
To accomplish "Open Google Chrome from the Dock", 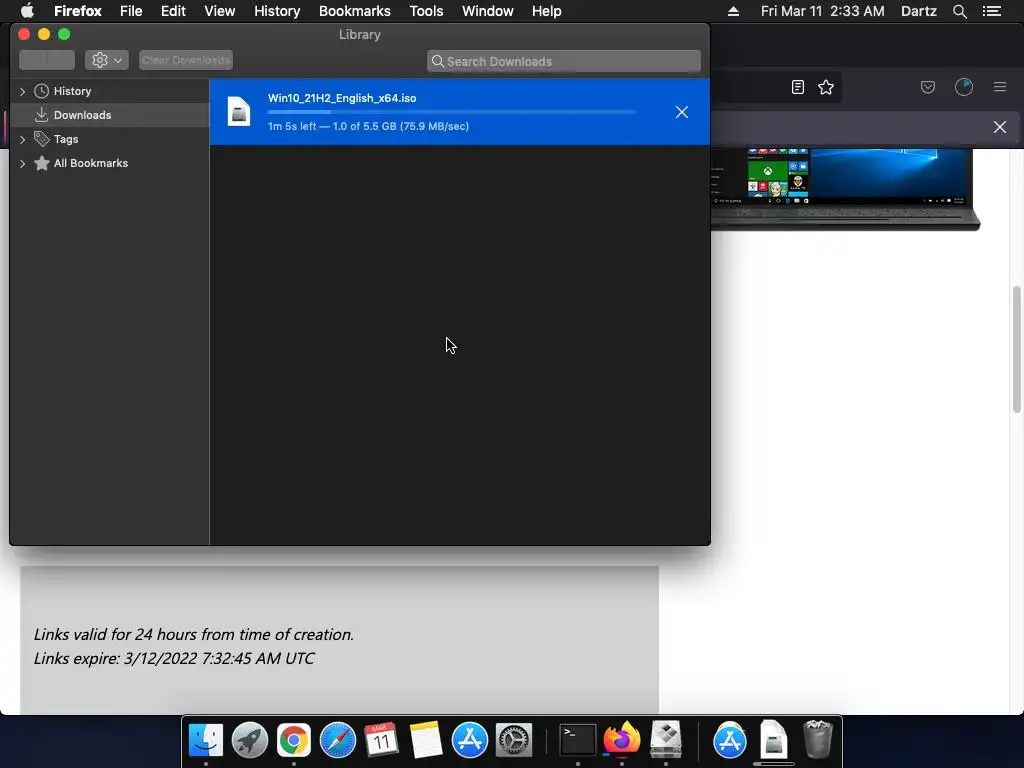I will [294, 740].
